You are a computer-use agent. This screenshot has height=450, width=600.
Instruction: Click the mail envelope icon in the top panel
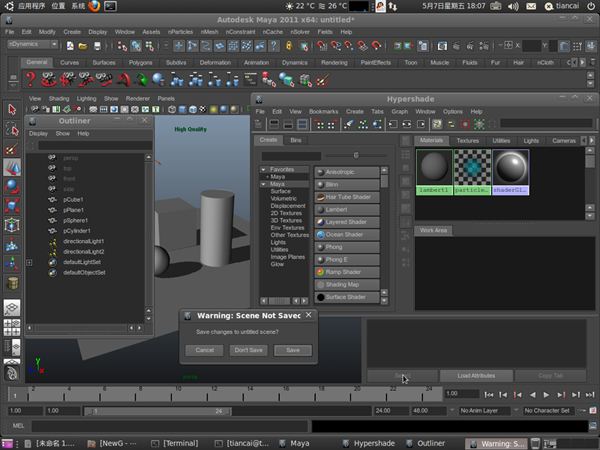(531, 6)
